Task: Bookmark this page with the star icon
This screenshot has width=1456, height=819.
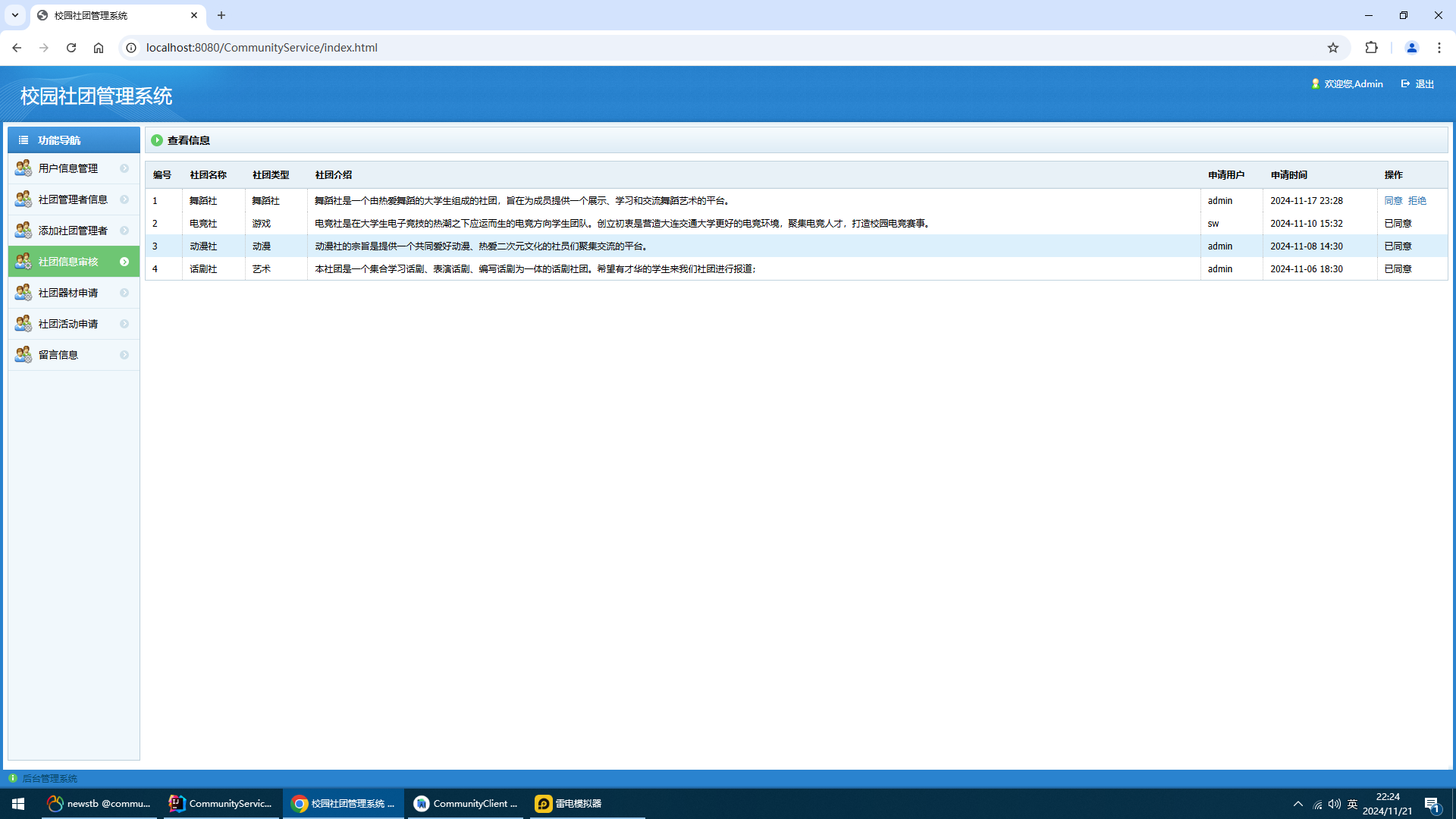Action: click(x=1333, y=48)
